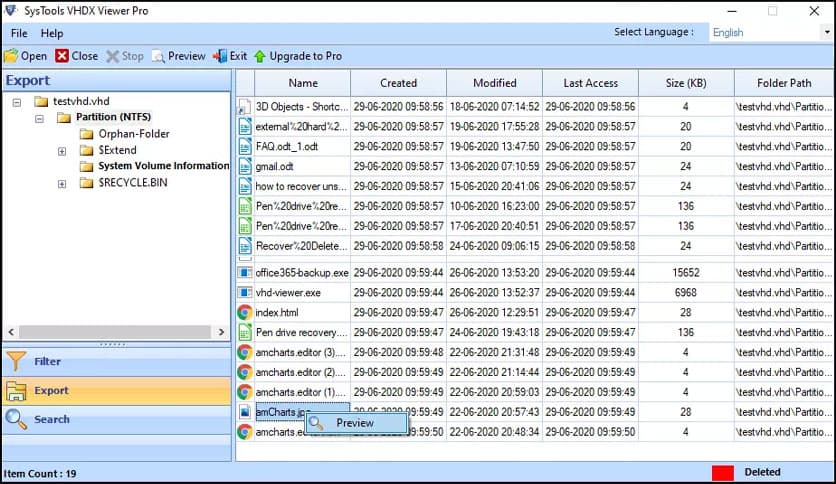Select the FAQ.odt_1.odt file name

[287, 146]
